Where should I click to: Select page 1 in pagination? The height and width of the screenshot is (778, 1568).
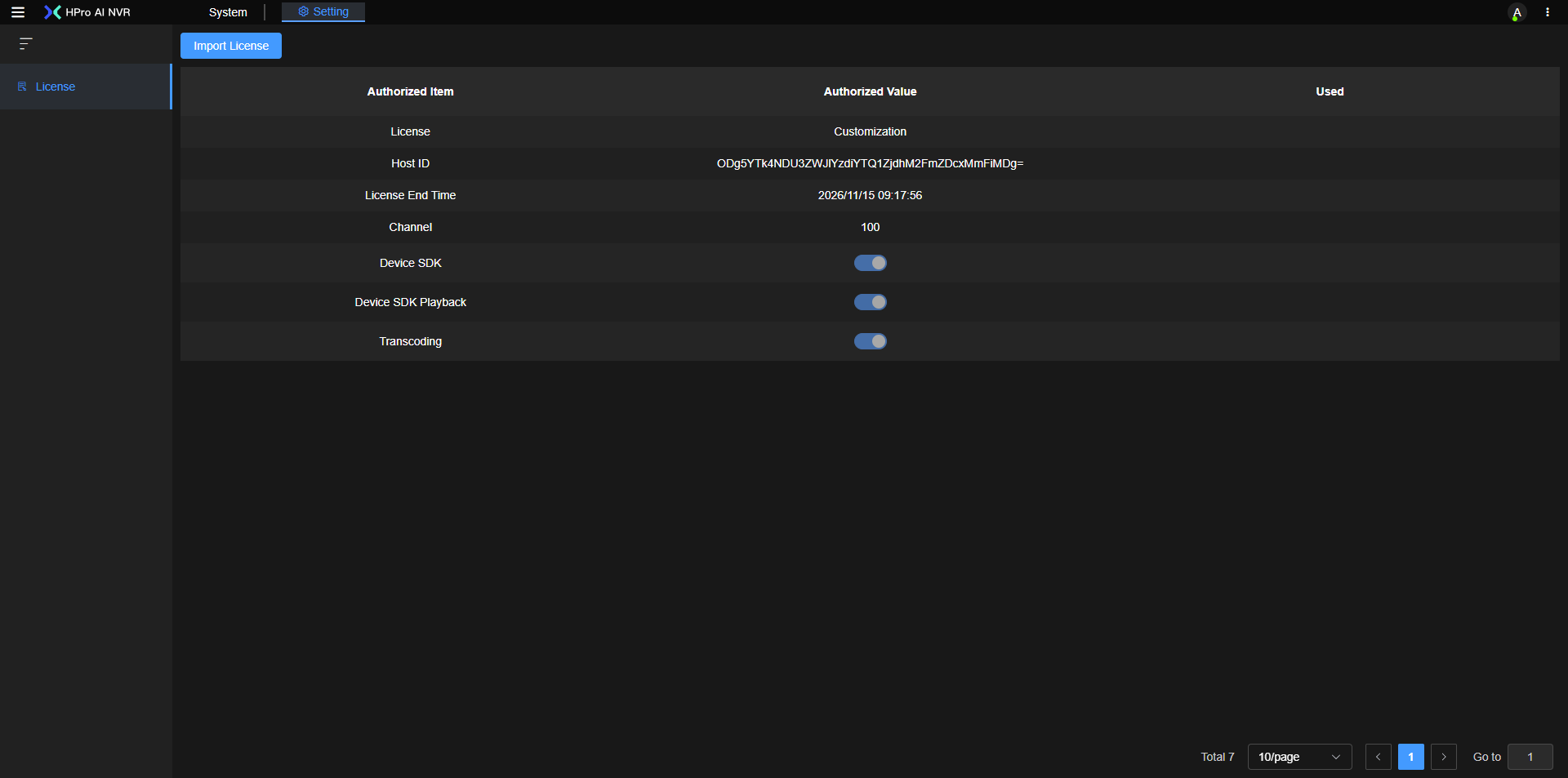tap(1410, 757)
